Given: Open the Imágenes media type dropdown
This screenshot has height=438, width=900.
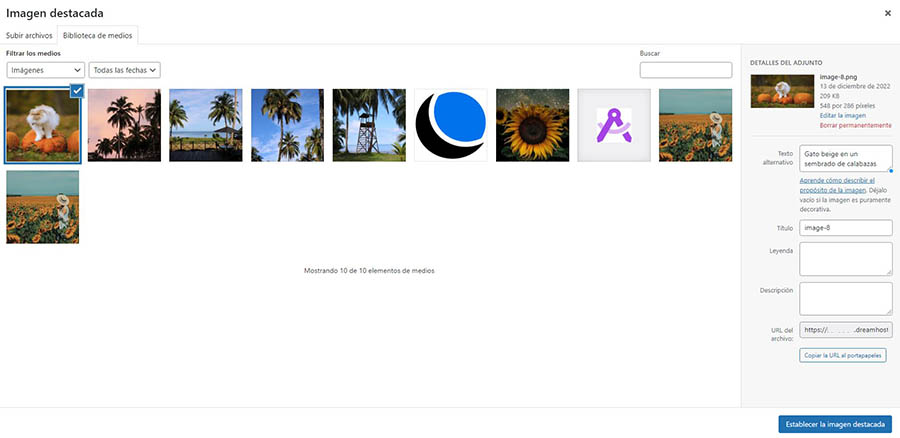Looking at the screenshot, I should click(45, 70).
